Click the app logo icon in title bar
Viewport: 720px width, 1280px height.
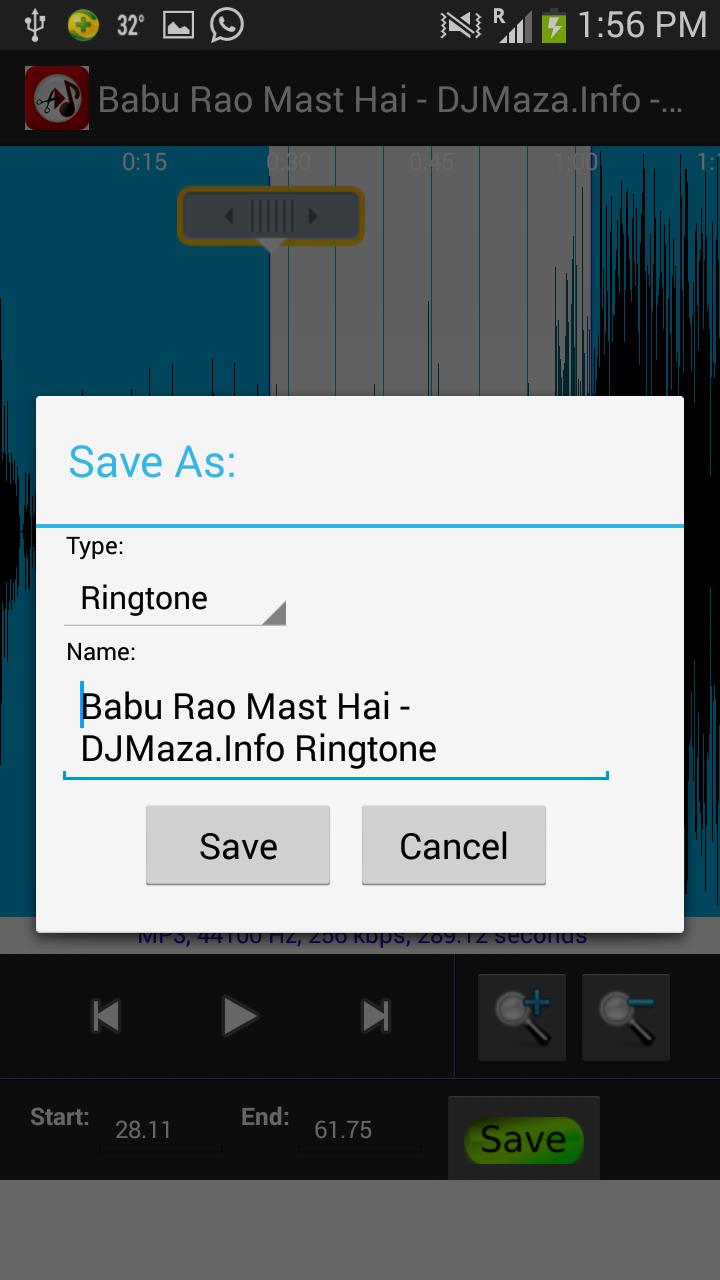(57, 98)
